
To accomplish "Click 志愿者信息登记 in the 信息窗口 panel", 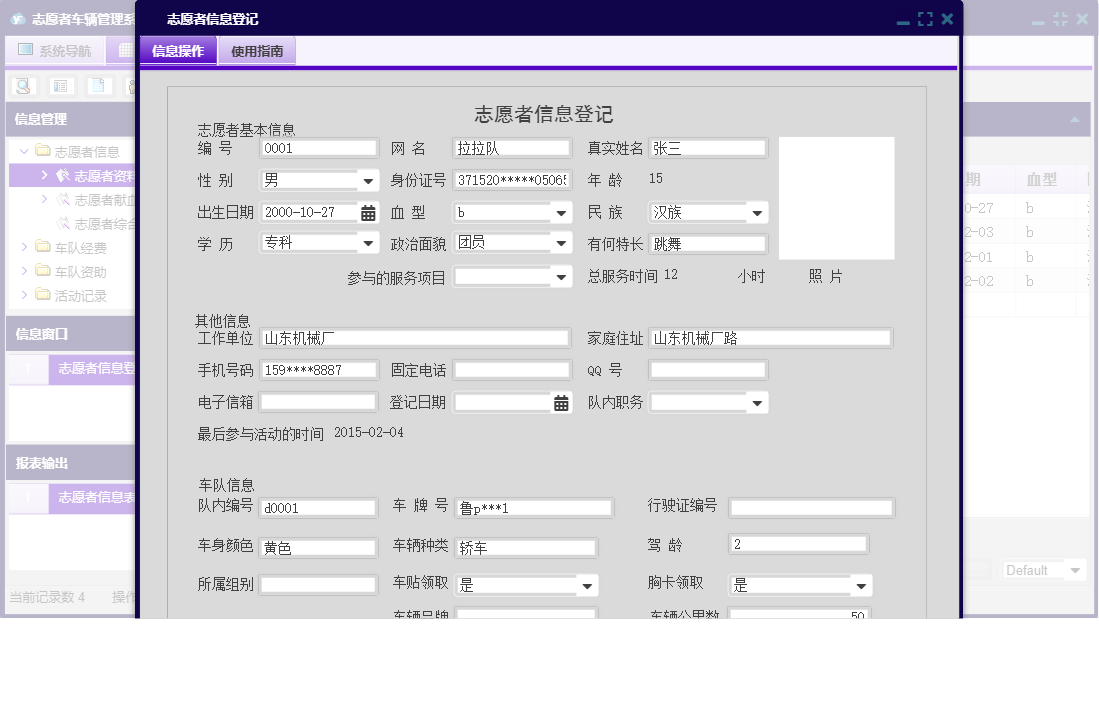I will click(x=95, y=369).
